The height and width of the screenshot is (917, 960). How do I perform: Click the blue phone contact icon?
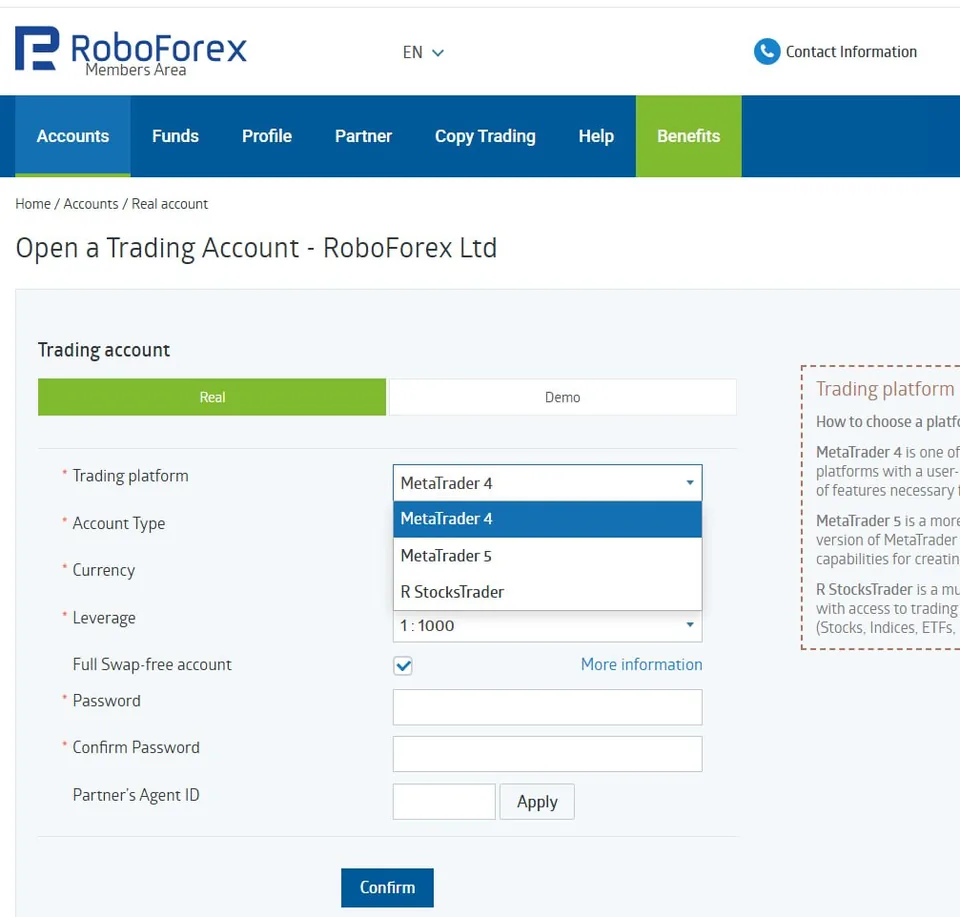click(x=767, y=51)
